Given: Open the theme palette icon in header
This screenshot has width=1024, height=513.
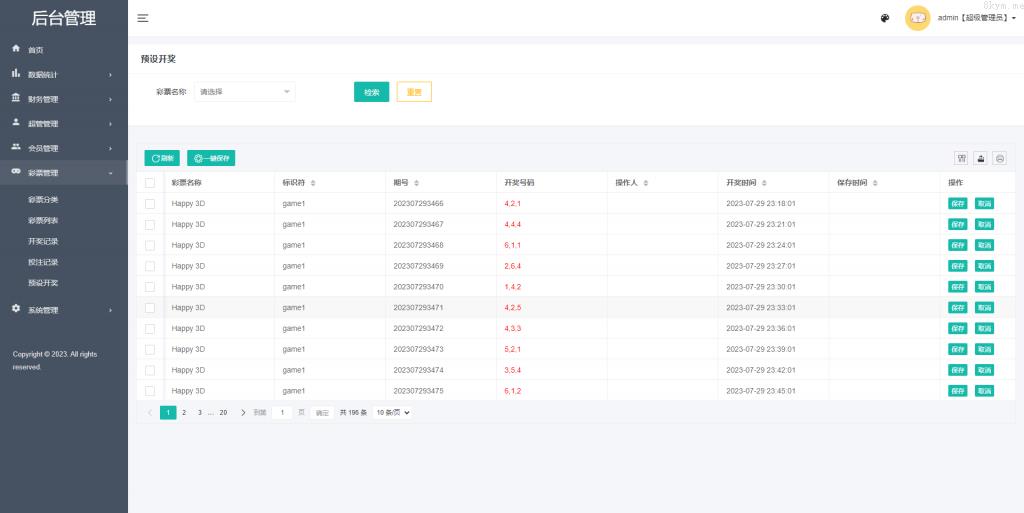Looking at the screenshot, I should click(885, 18).
